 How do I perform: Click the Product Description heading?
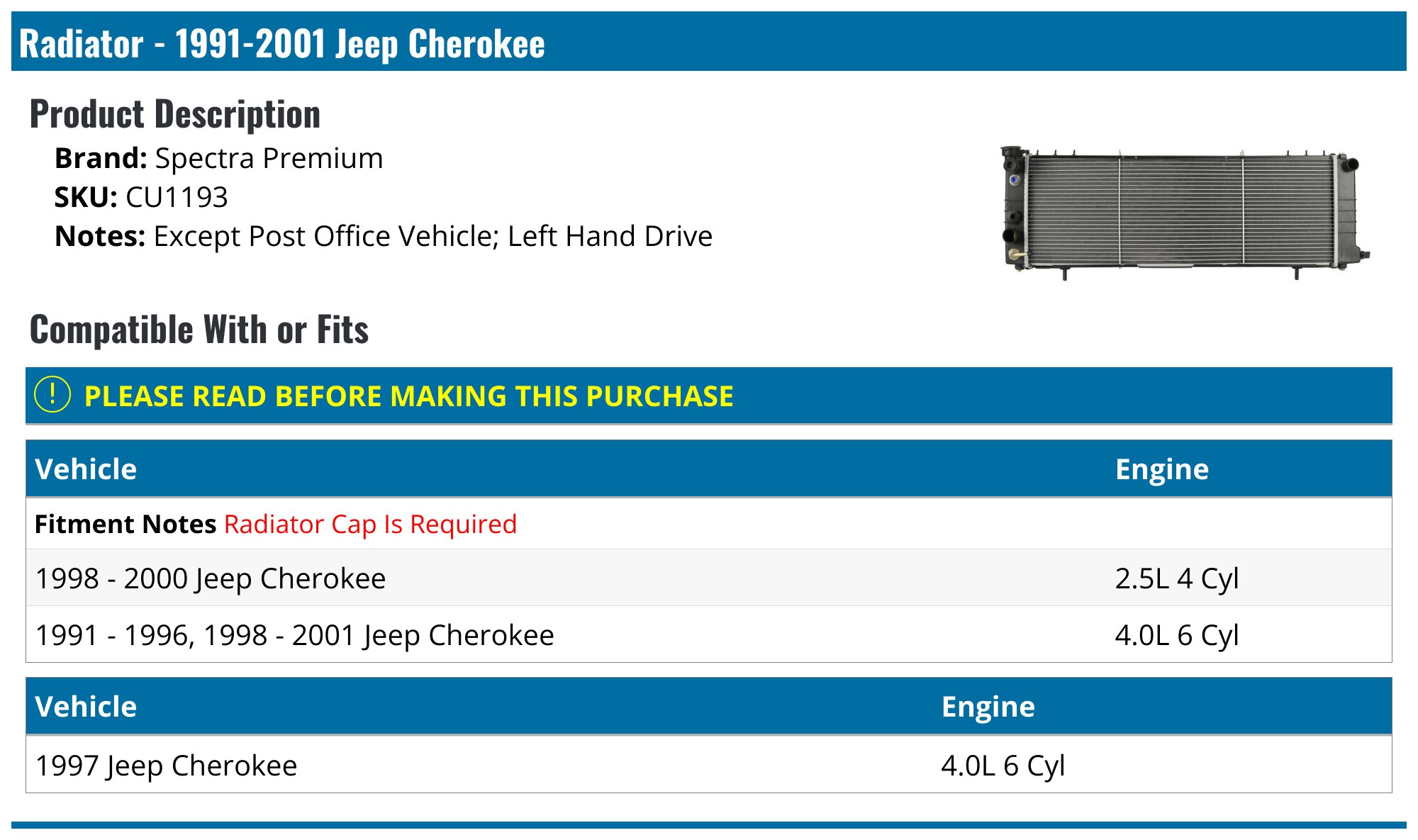pos(175,114)
